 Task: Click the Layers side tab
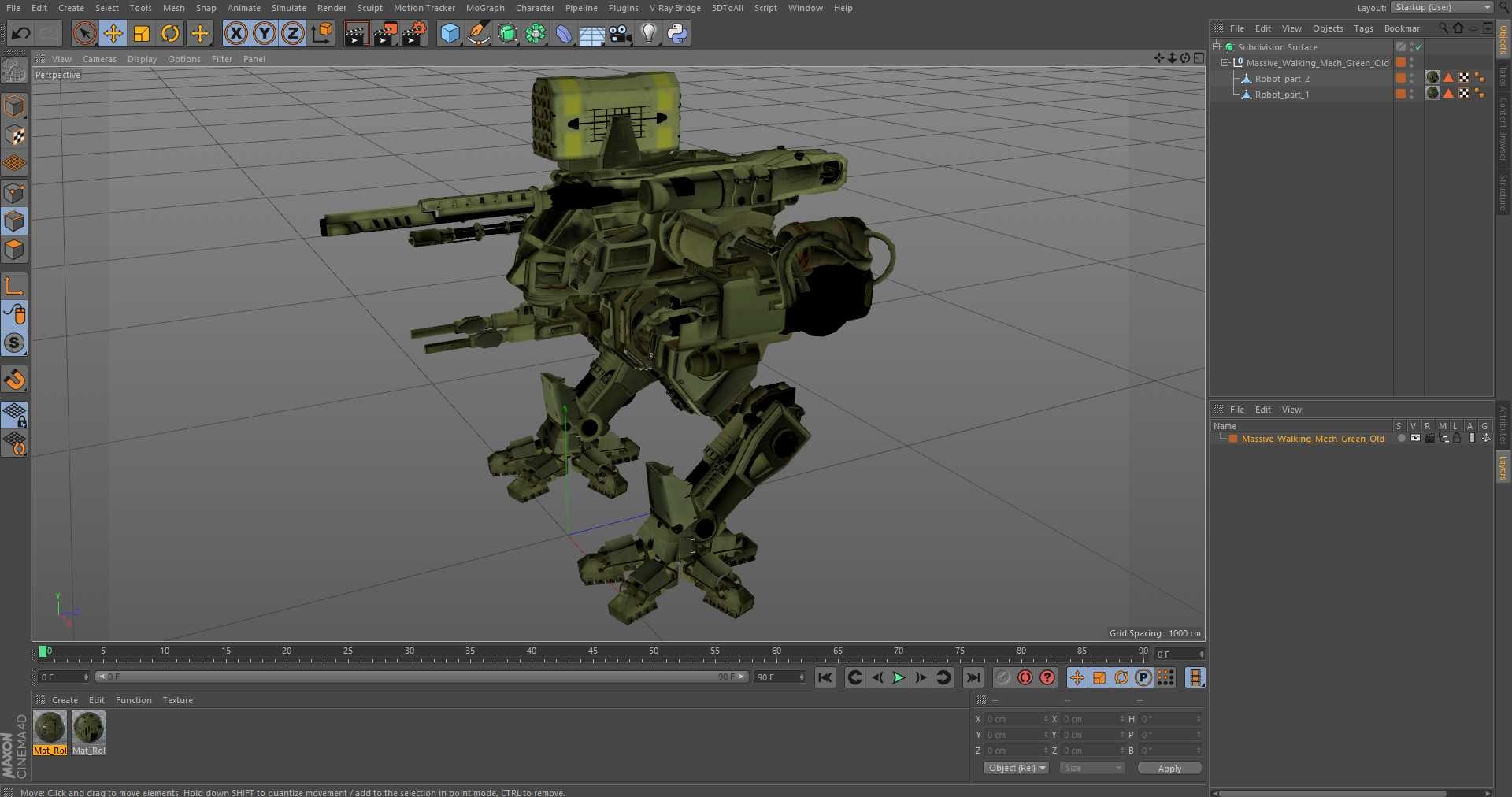tap(1503, 468)
